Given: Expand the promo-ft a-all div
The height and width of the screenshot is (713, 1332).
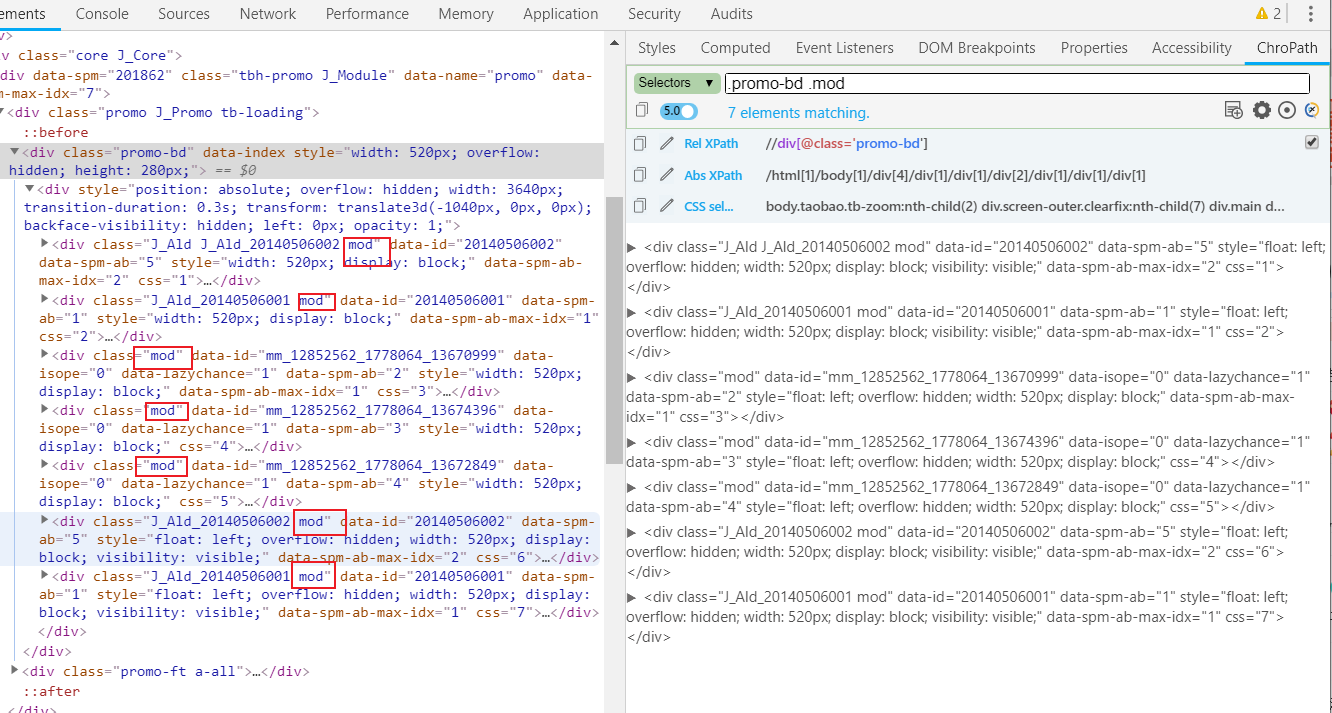Looking at the screenshot, I should [15, 671].
